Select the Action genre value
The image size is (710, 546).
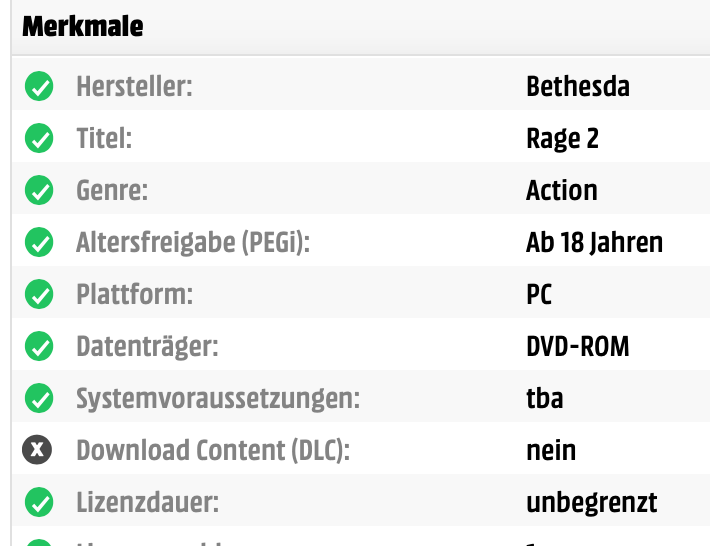point(561,190)
